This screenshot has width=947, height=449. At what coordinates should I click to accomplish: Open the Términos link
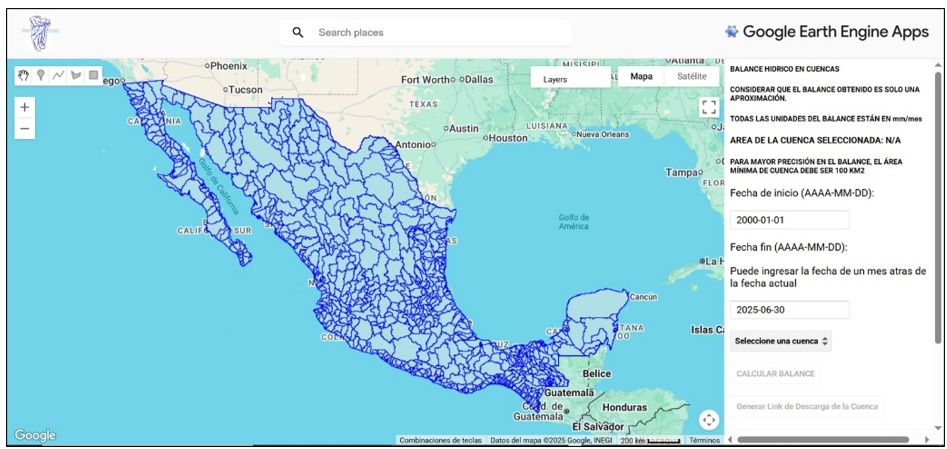point(704,440)
